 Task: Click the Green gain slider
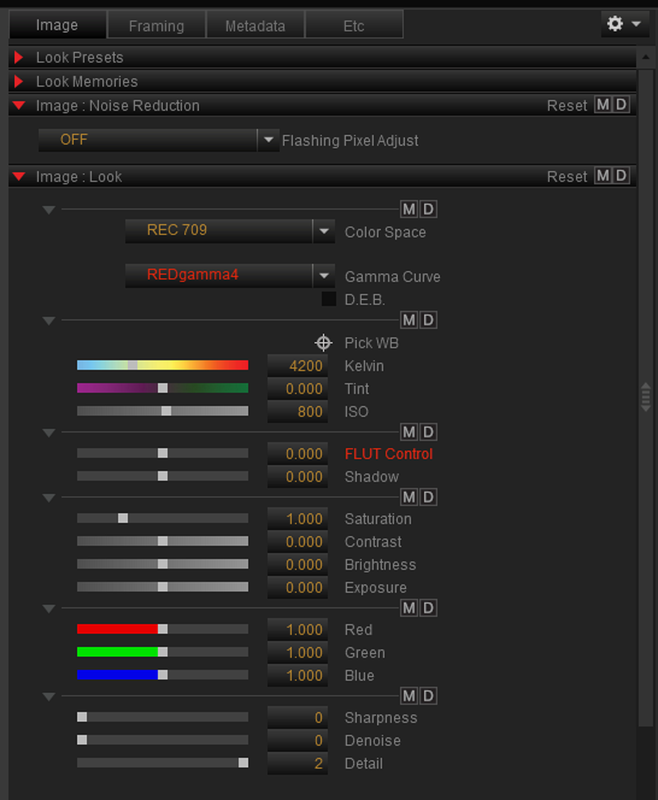pyautogui.click(x=163, y=652)
